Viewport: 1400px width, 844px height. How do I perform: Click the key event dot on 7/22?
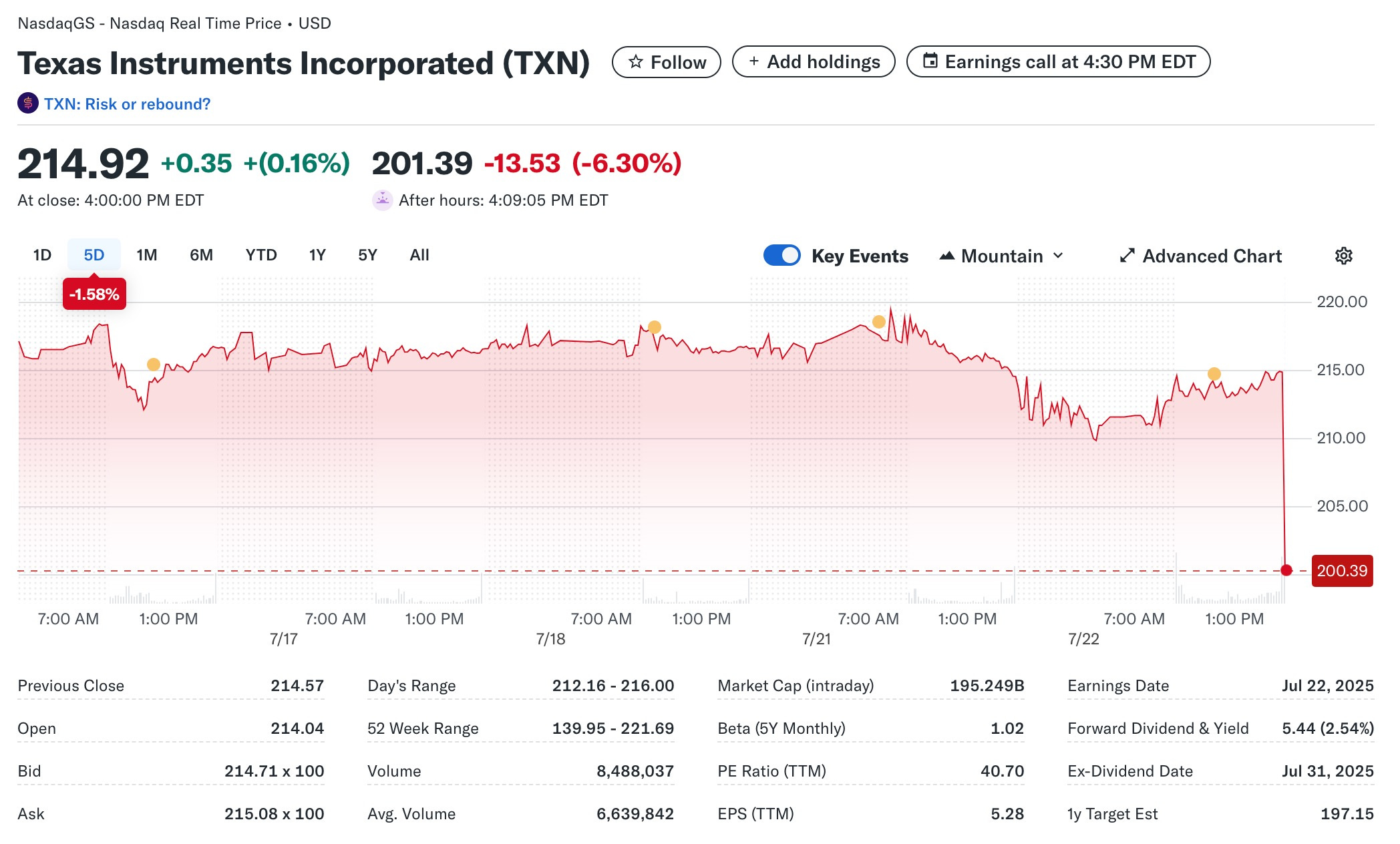point(1214,374)
